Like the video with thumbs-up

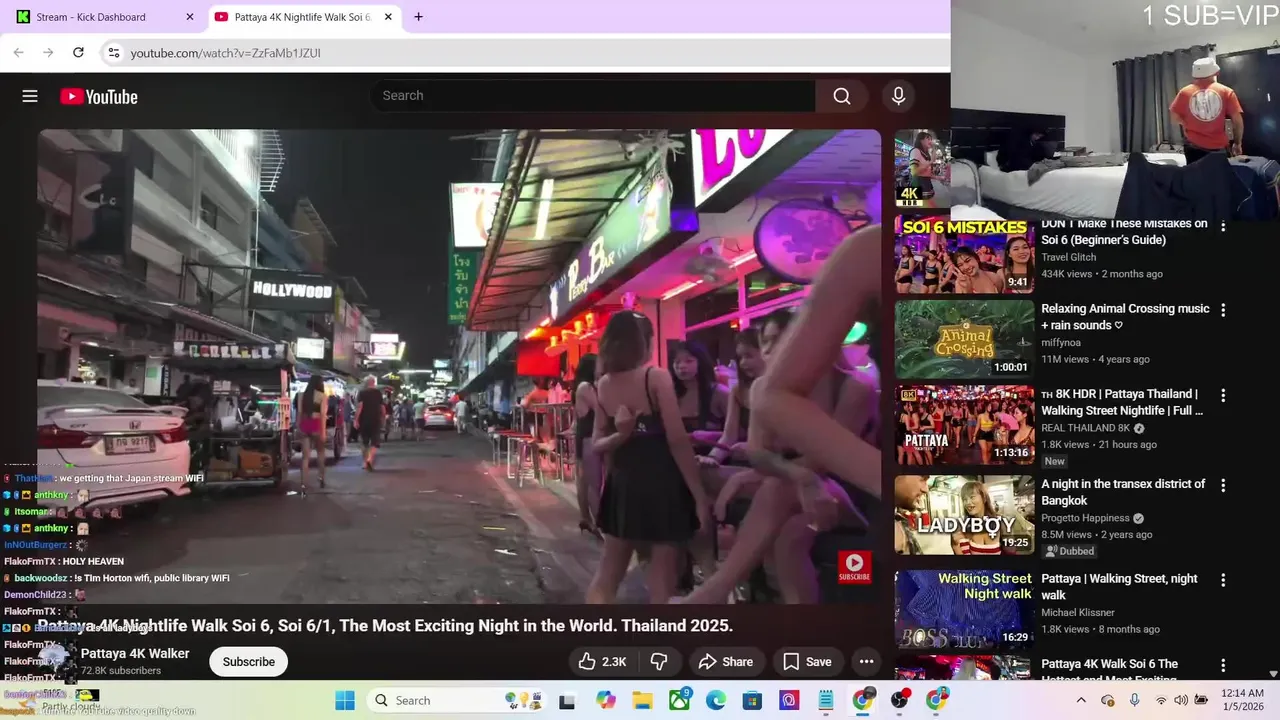[602, 662]
